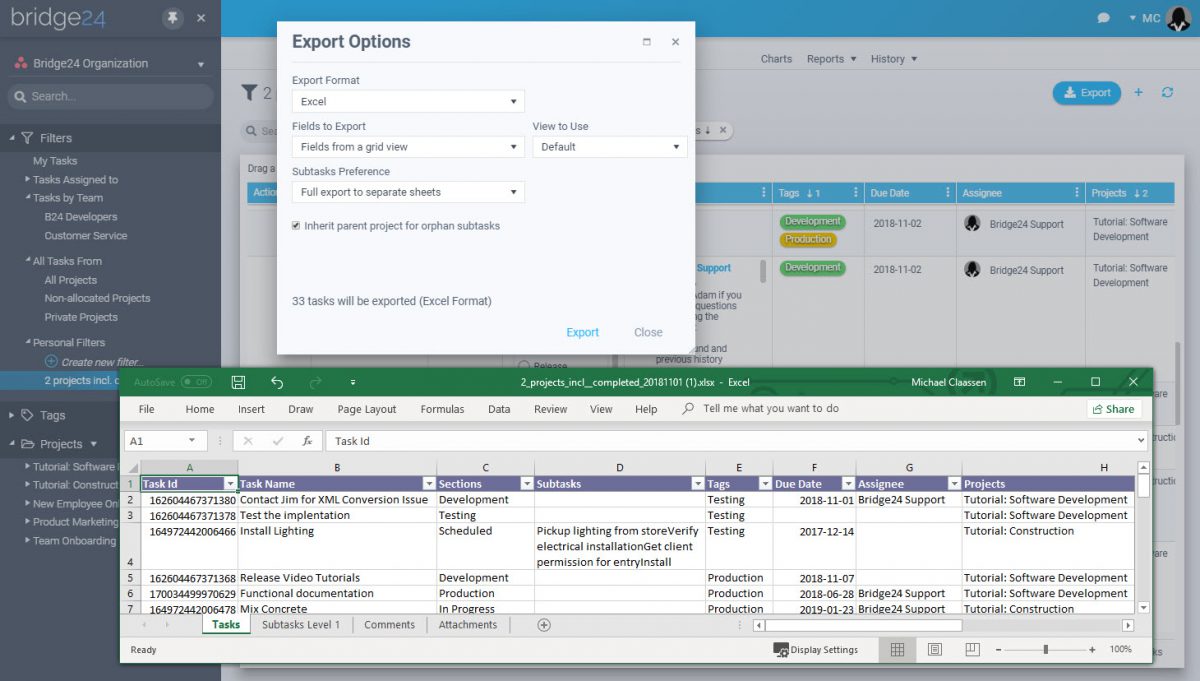Adjust the Excel zoom slider
The width and height of the screenshot is (1200, 681).
coord(1045,650)
